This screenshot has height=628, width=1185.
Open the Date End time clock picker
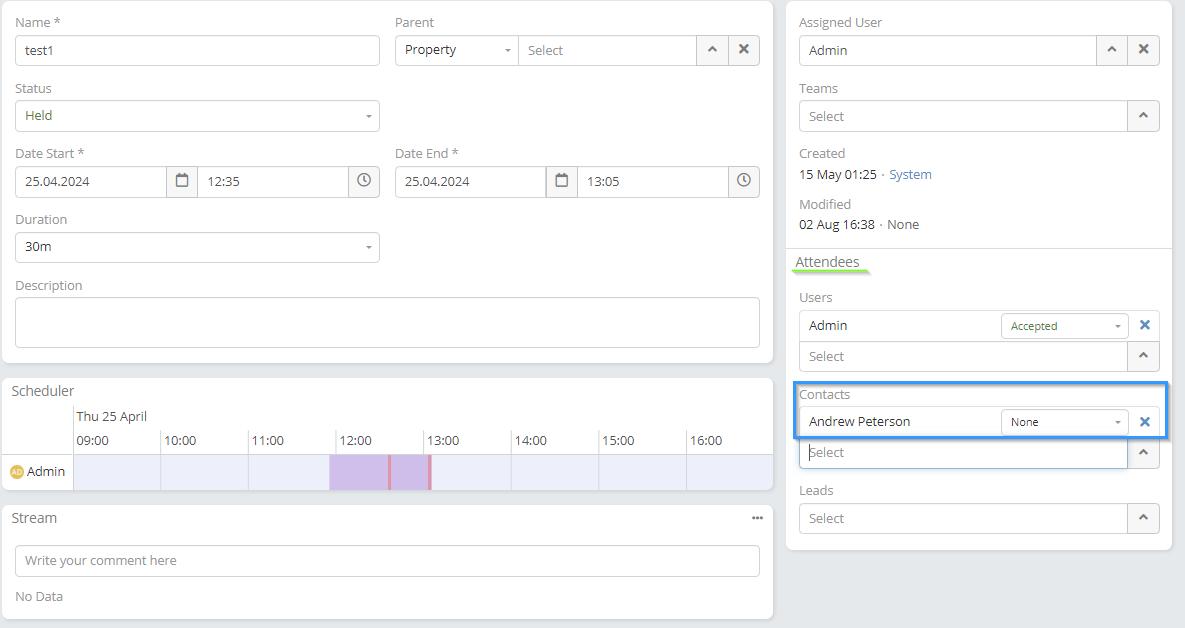pos(744,181)
